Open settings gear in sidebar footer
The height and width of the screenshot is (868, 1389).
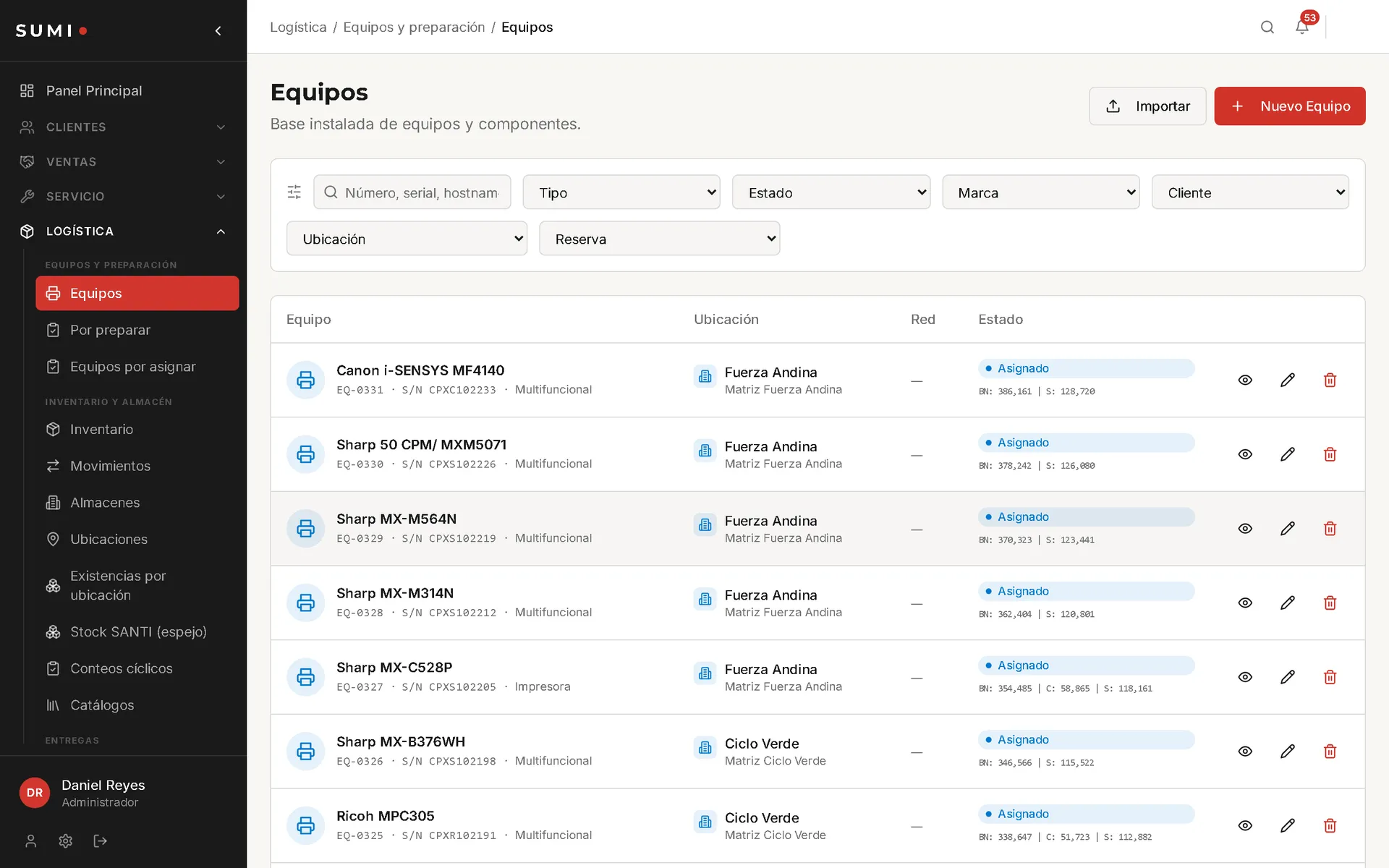click(x=66, y=841)
